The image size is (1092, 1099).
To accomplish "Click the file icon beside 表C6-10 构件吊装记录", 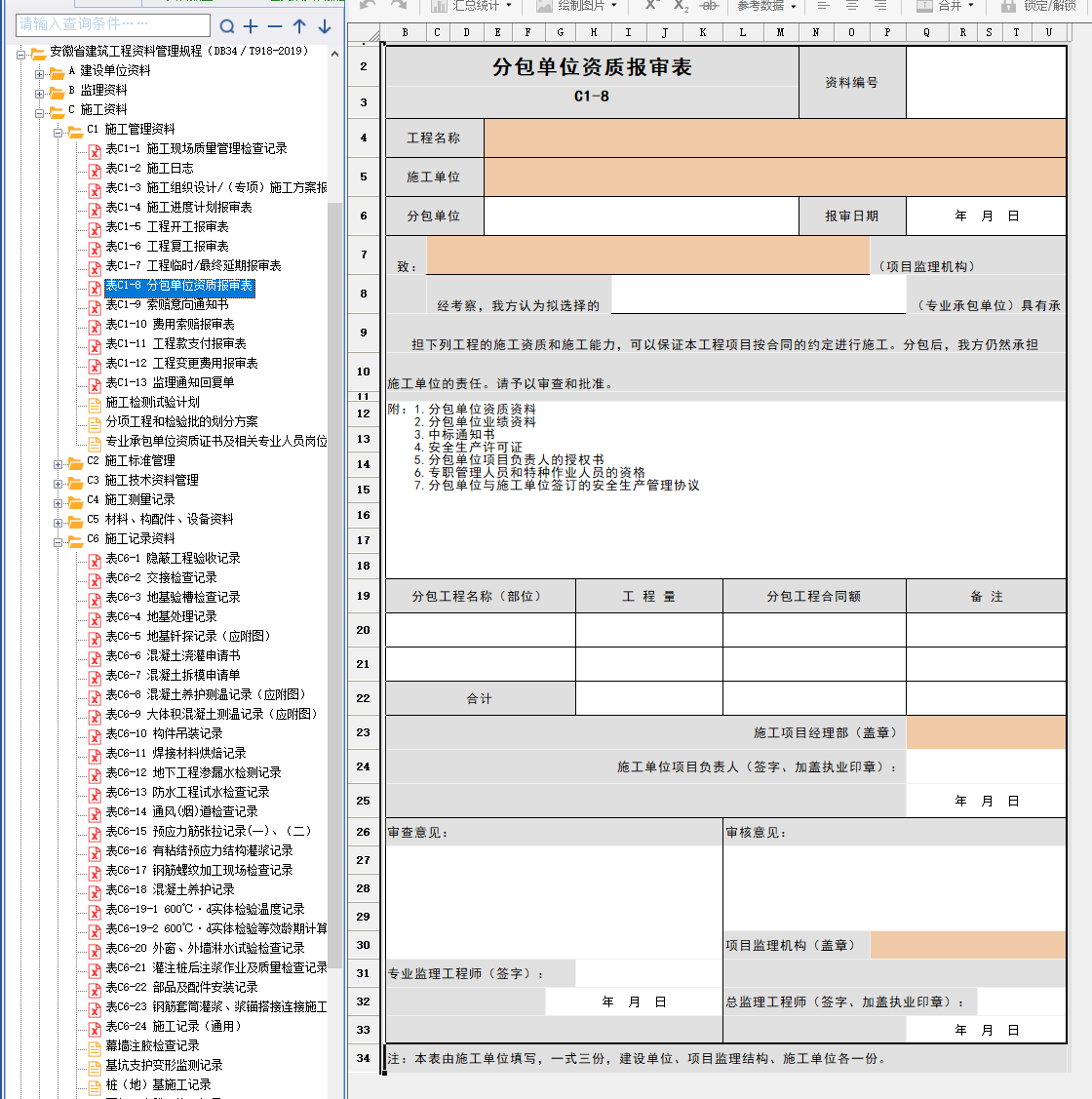I will pyautogui.click(x=95, y=736).
